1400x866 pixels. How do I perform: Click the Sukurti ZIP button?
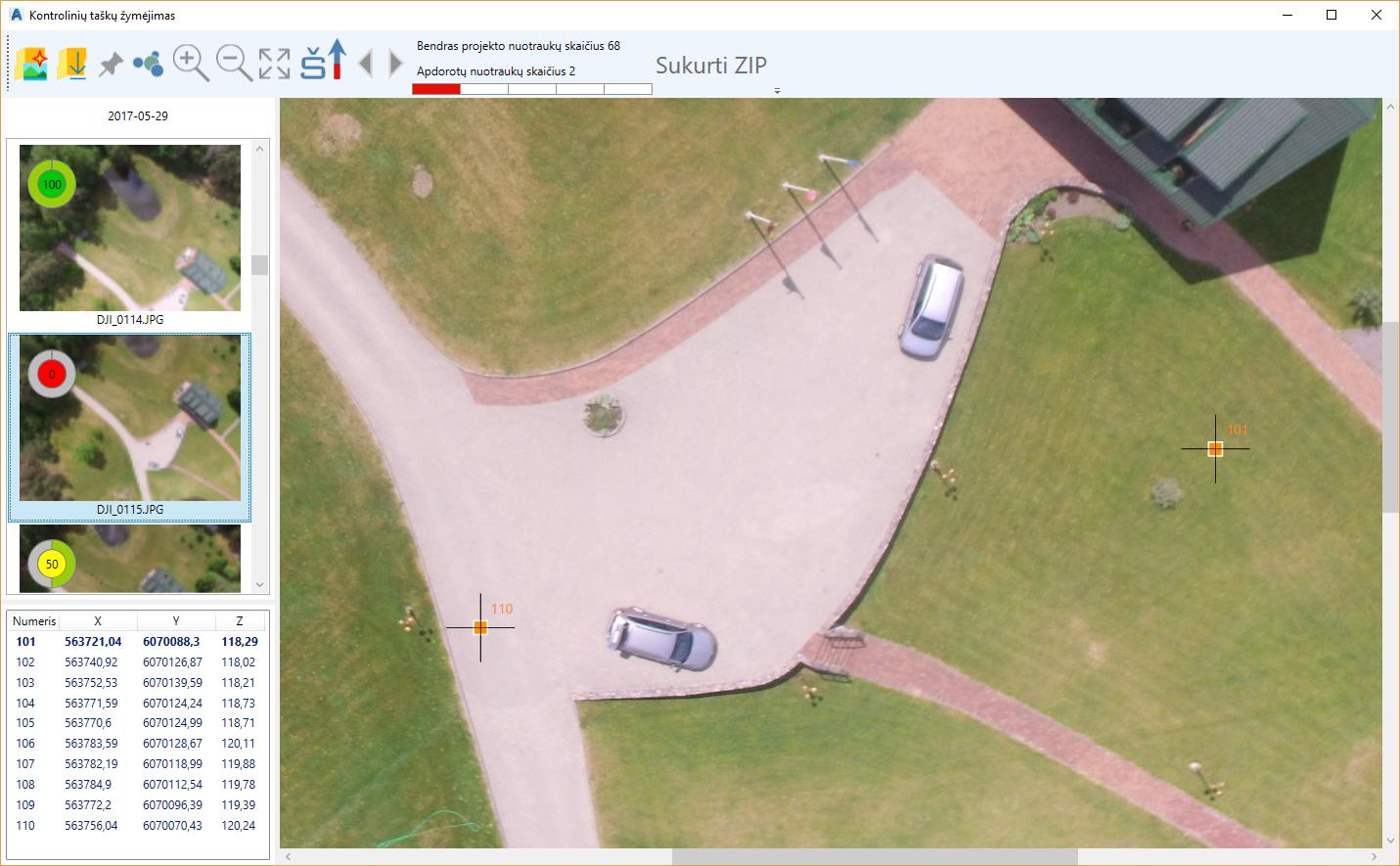coord(711,66)
